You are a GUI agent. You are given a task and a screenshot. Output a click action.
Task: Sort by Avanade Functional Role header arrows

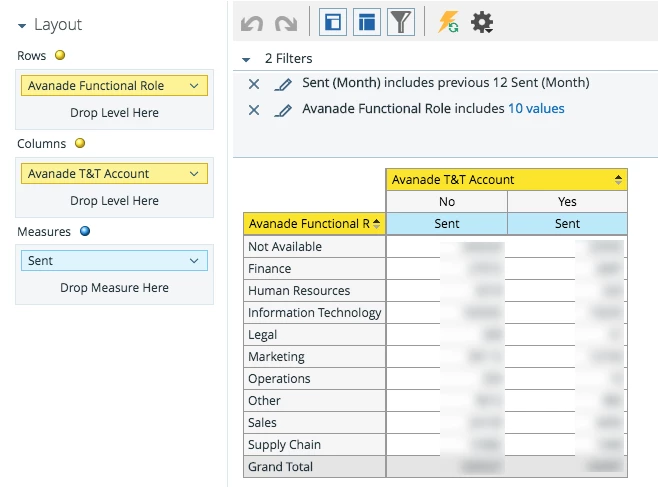376,224
